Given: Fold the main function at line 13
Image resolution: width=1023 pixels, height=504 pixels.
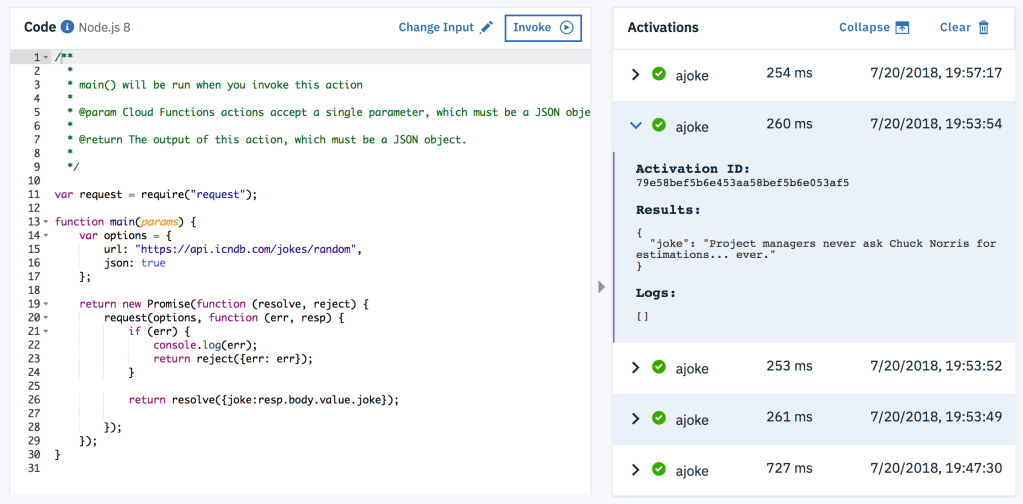Looking at the screenshot, I should 46,221.
